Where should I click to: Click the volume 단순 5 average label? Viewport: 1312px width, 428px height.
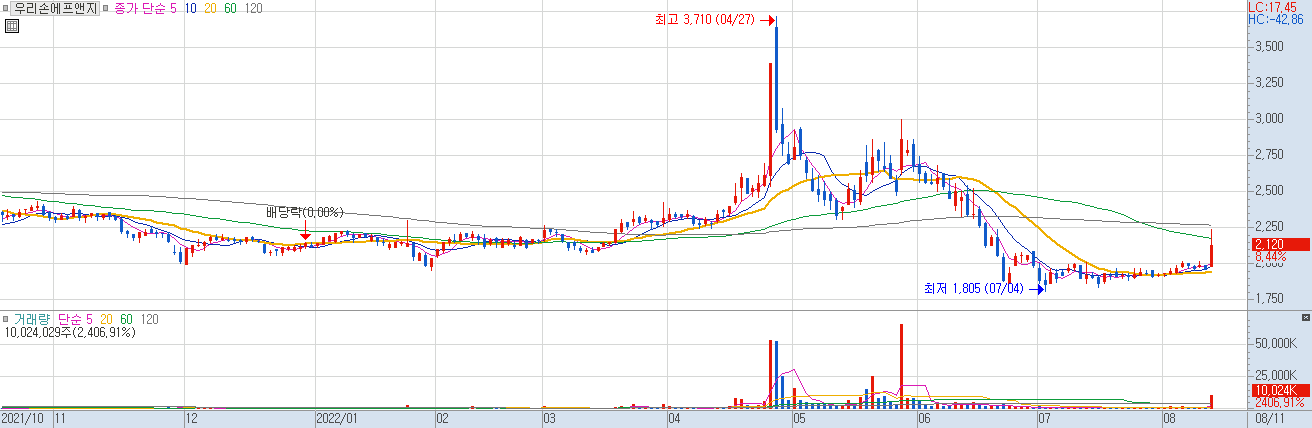pyautogui.click(x=75, y=318)
